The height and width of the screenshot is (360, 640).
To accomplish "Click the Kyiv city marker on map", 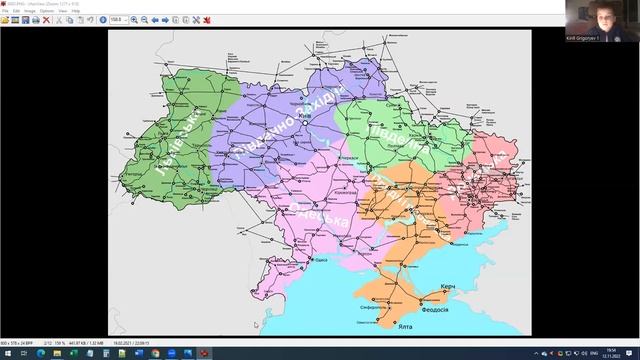I will click(305, 123).
